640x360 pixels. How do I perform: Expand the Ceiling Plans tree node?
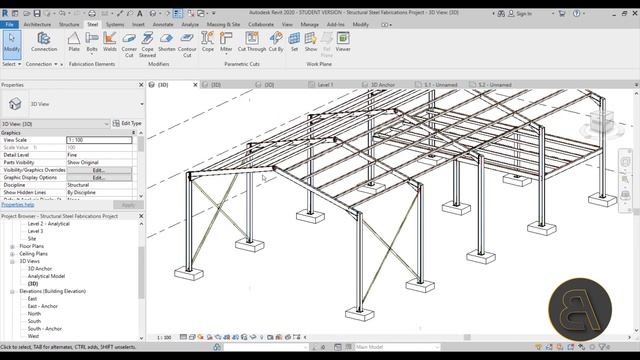[12, 254]
